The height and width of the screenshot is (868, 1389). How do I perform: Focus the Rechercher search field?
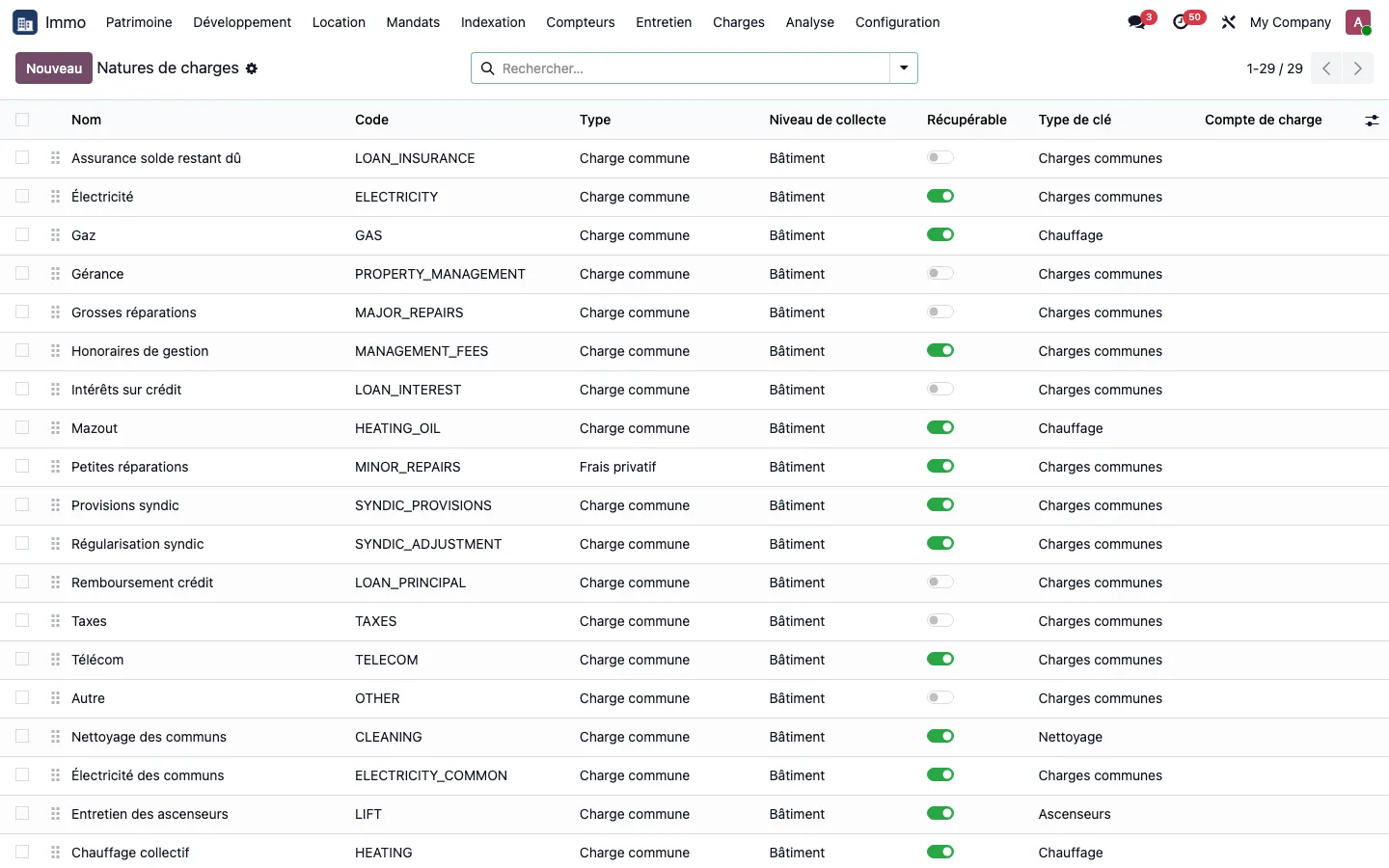(x=691, y=68)
